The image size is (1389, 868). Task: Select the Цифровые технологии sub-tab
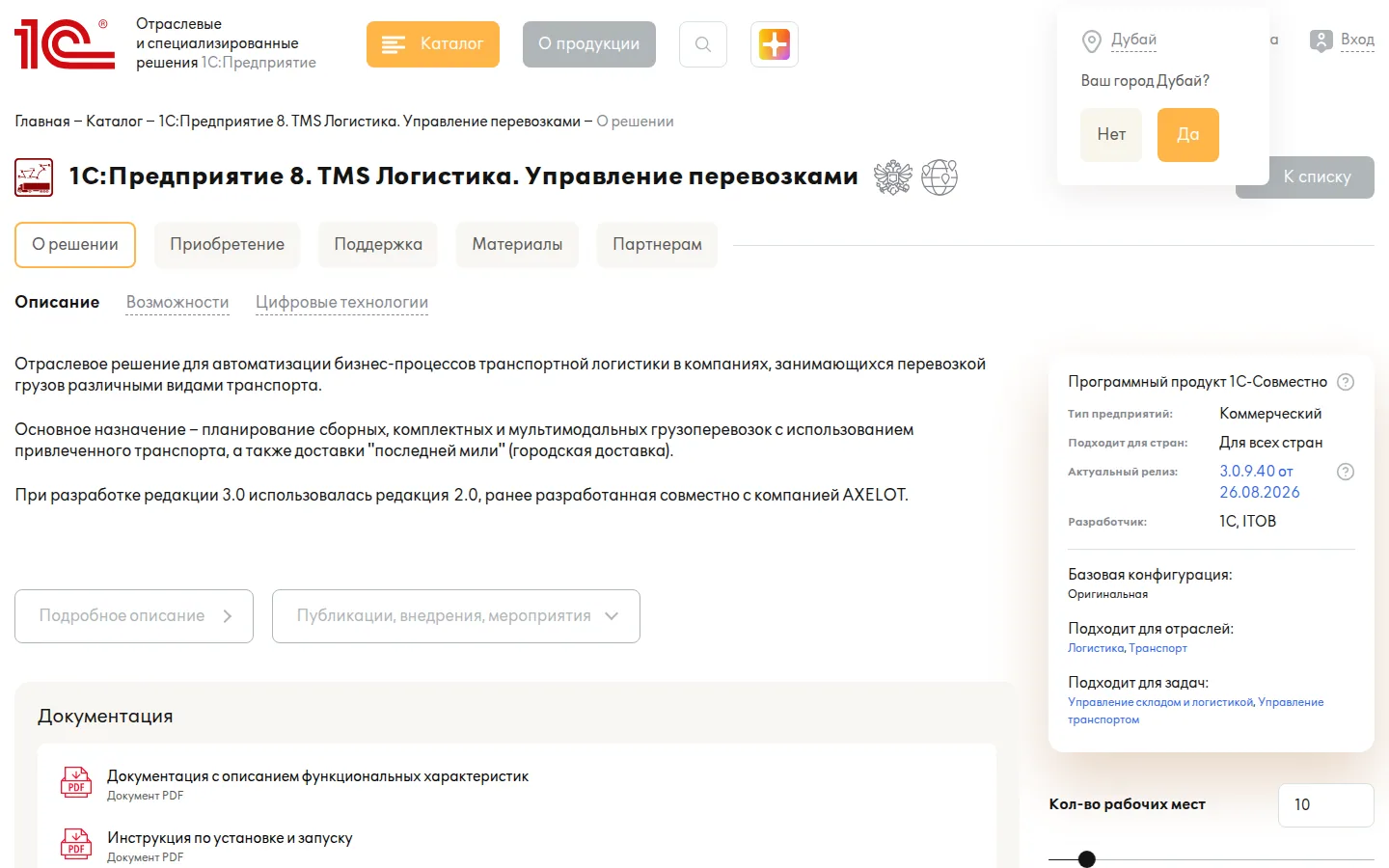pyautogui.click(x=341, y=303)
